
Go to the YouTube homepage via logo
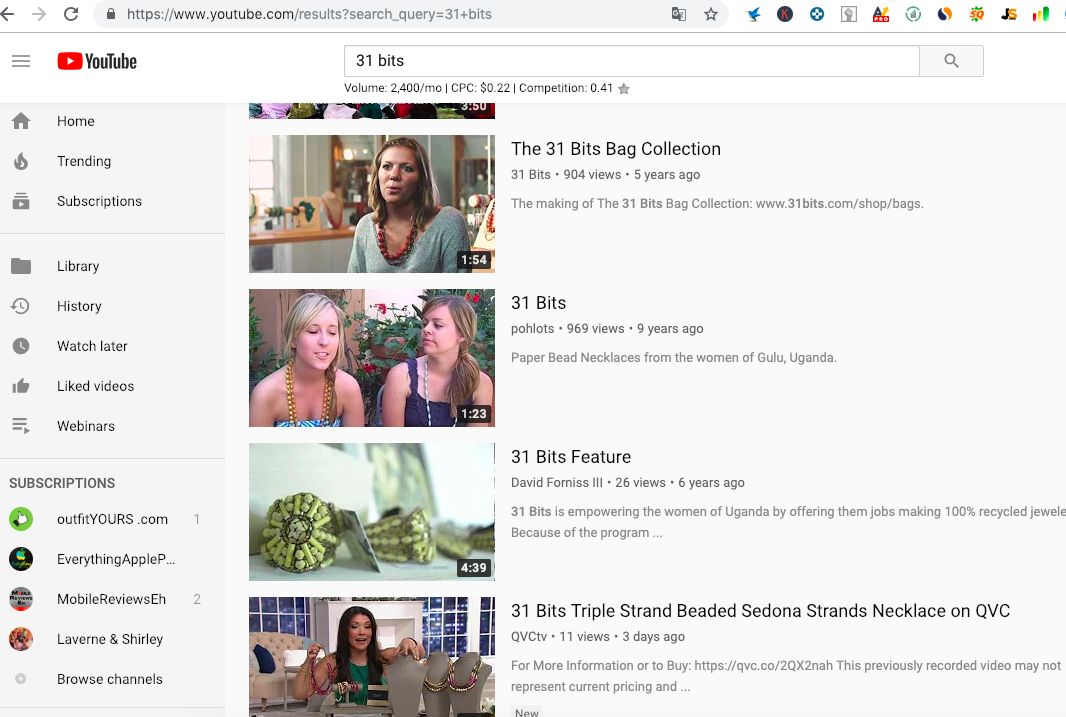pyautogui.click(x=97, y=61)
